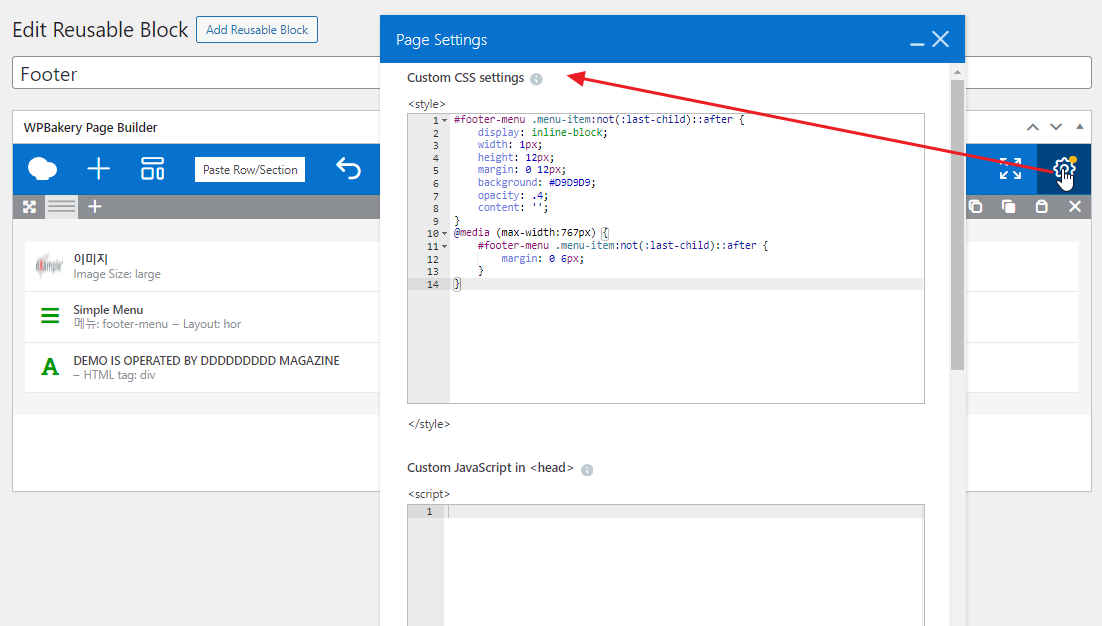Open page settings gear icon
Viewport: 1102px width, 626px height.
click(x=1064, y=169)
